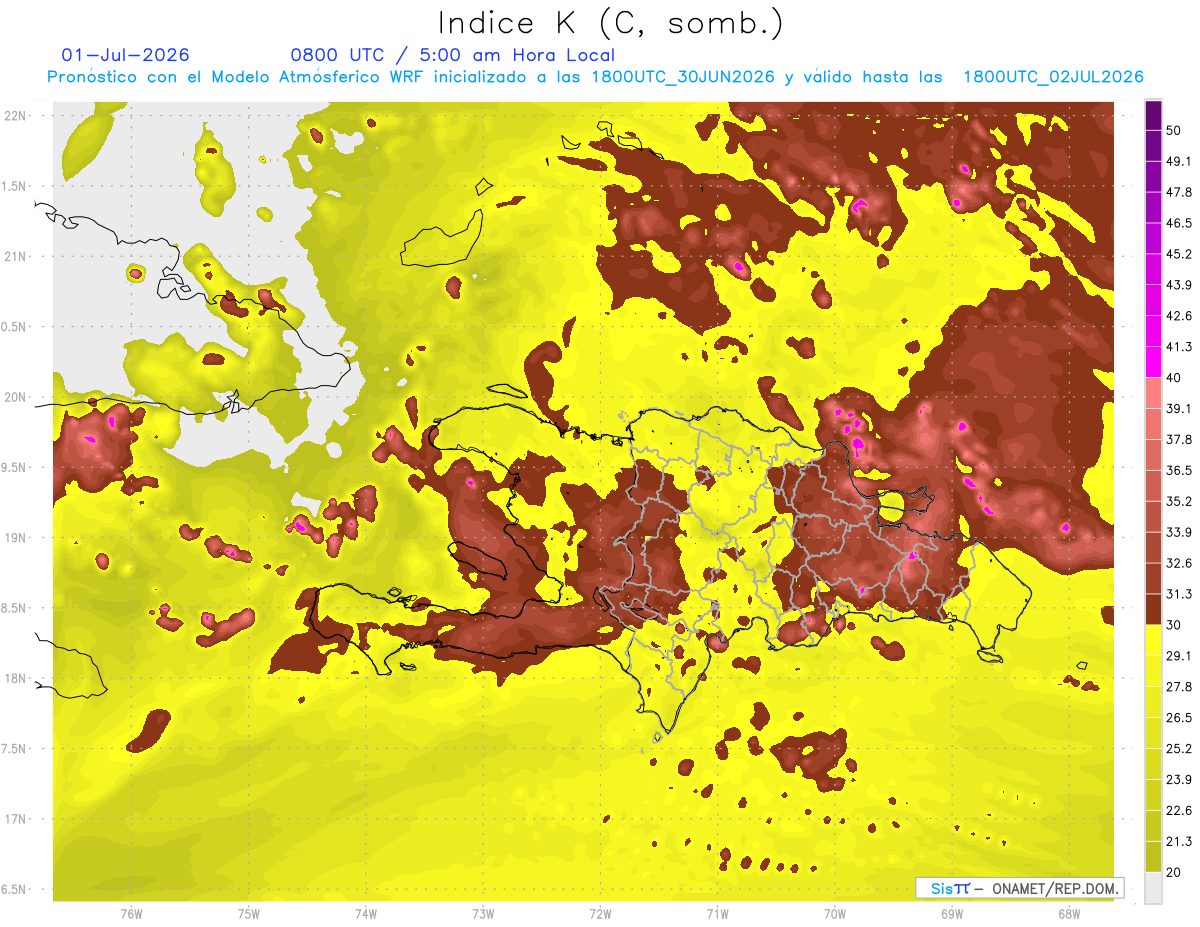
Task: Click the WRF forecast description line starting Pronóstico
Action: tap(595, 77)
